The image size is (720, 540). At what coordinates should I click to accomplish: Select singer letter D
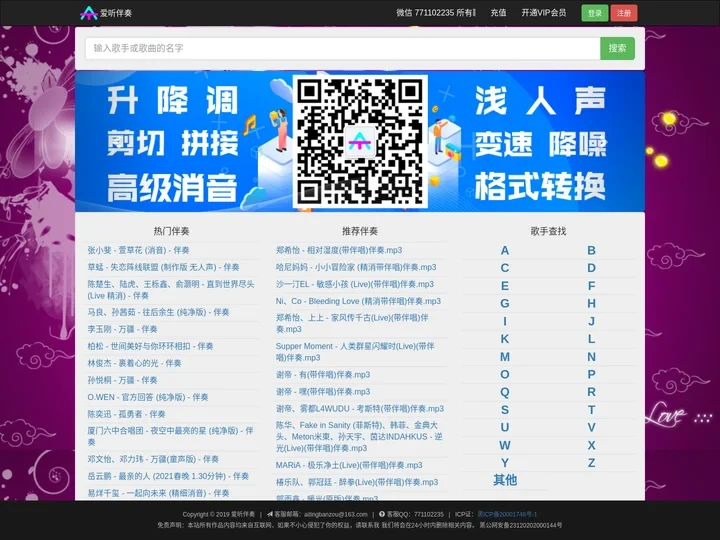591,268
